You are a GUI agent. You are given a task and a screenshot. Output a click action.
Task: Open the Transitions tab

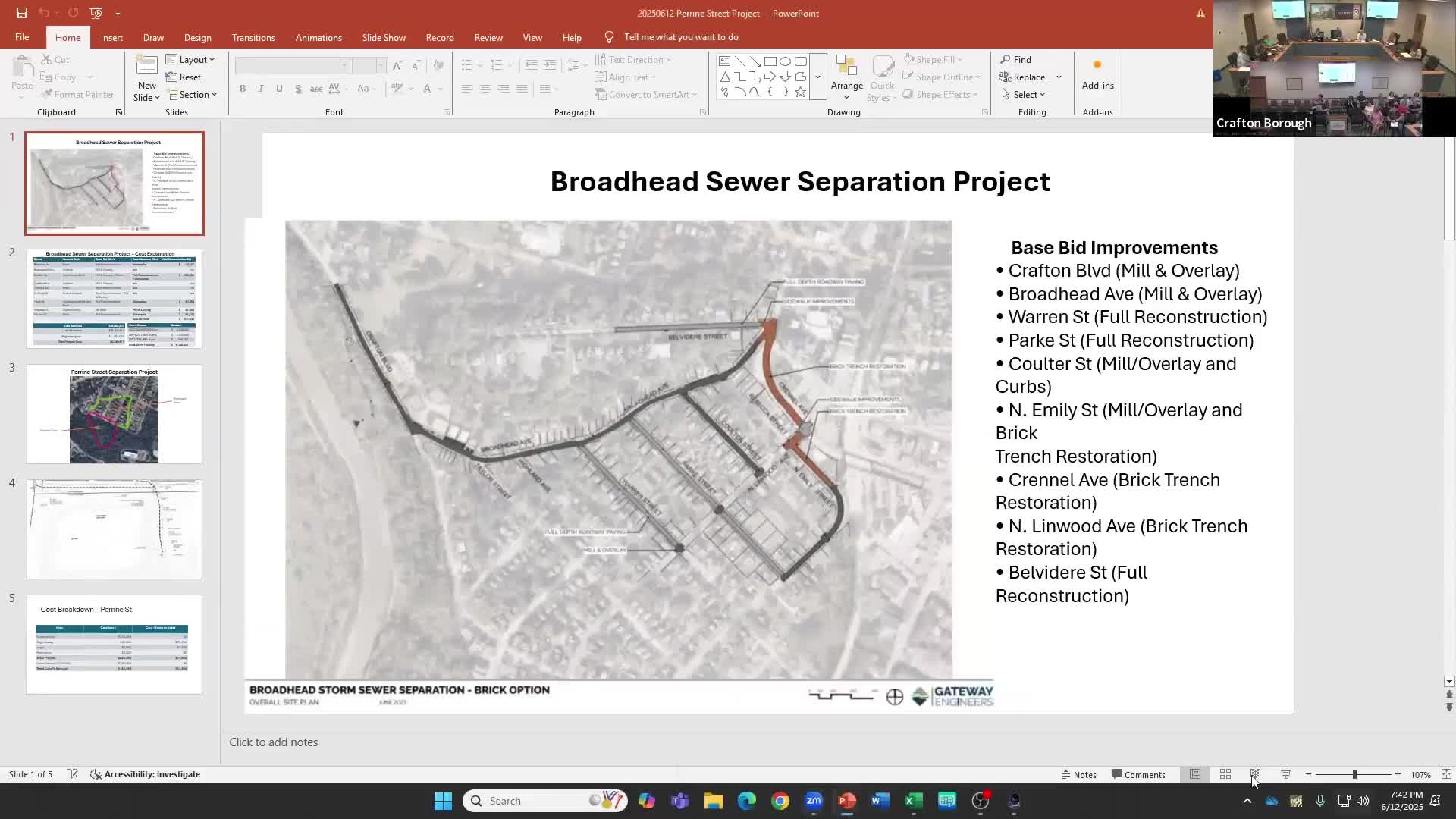pyautogui.click(x=253, y=37)
